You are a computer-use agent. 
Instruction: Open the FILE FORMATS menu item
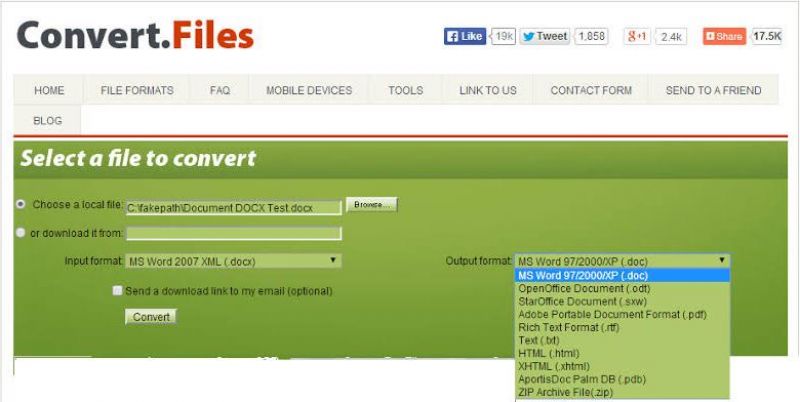click(x=137, y=90)
